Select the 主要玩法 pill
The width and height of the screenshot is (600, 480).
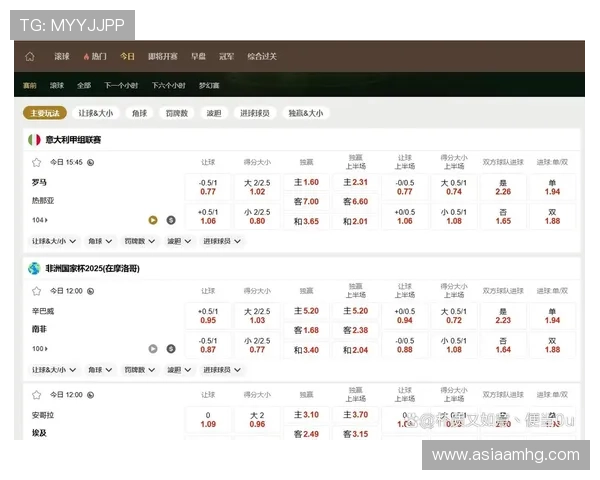click(x=45, y=113)
